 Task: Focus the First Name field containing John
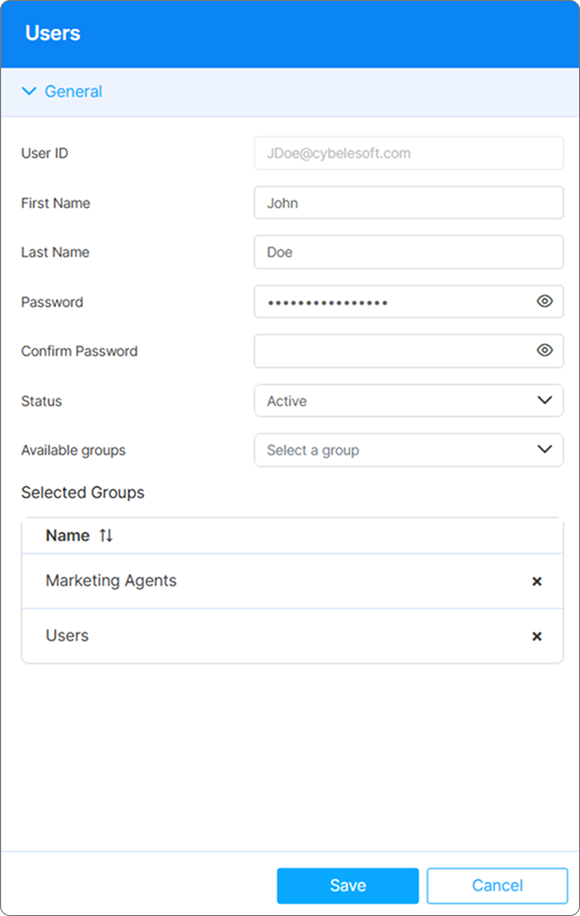pyautogui.click(x=408, y=203)
